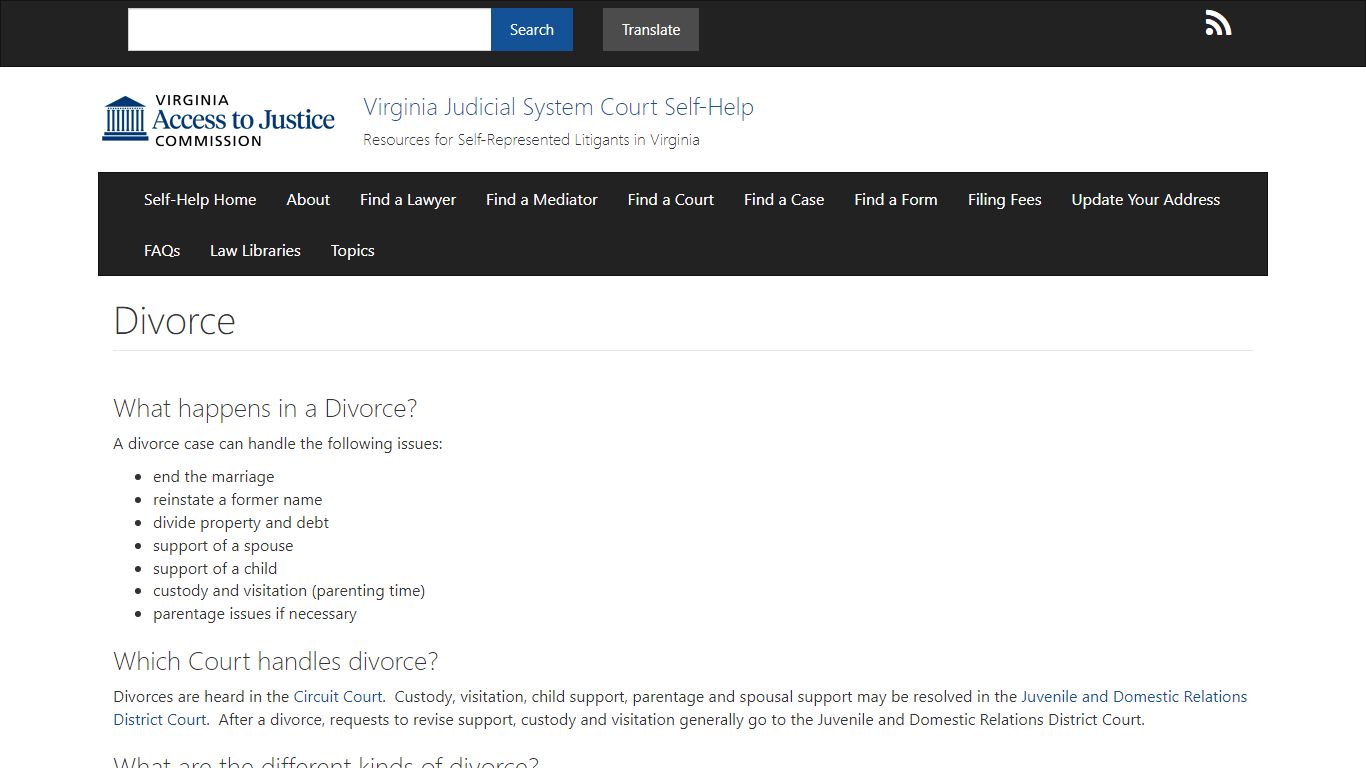Click 'custody and visitation (parenting time)' item

(289, 591)
